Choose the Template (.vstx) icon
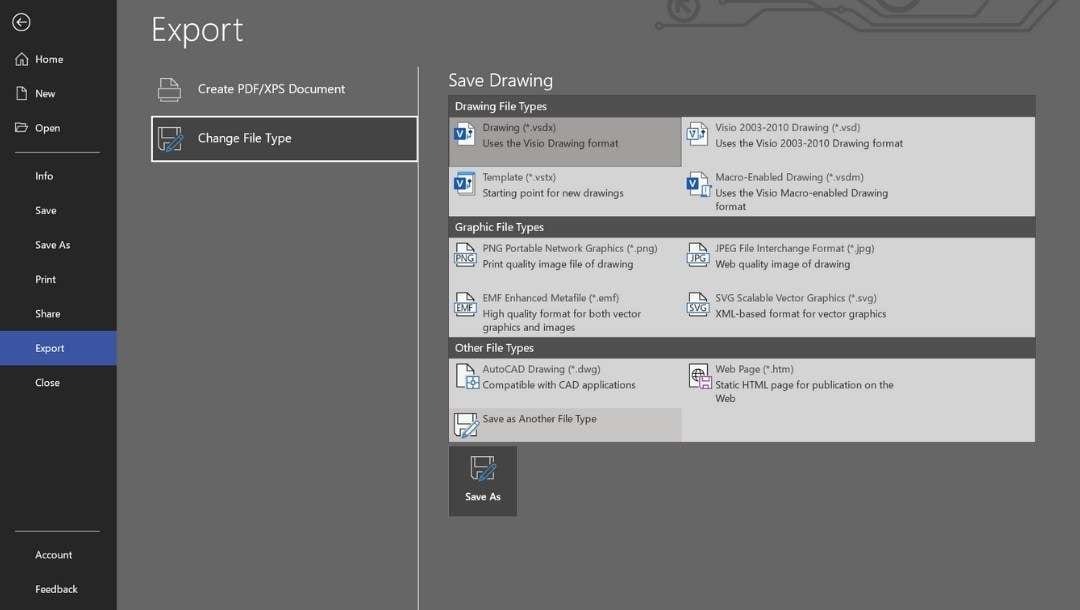Viewport: 1080px width, 610px height. click(464, 184)
